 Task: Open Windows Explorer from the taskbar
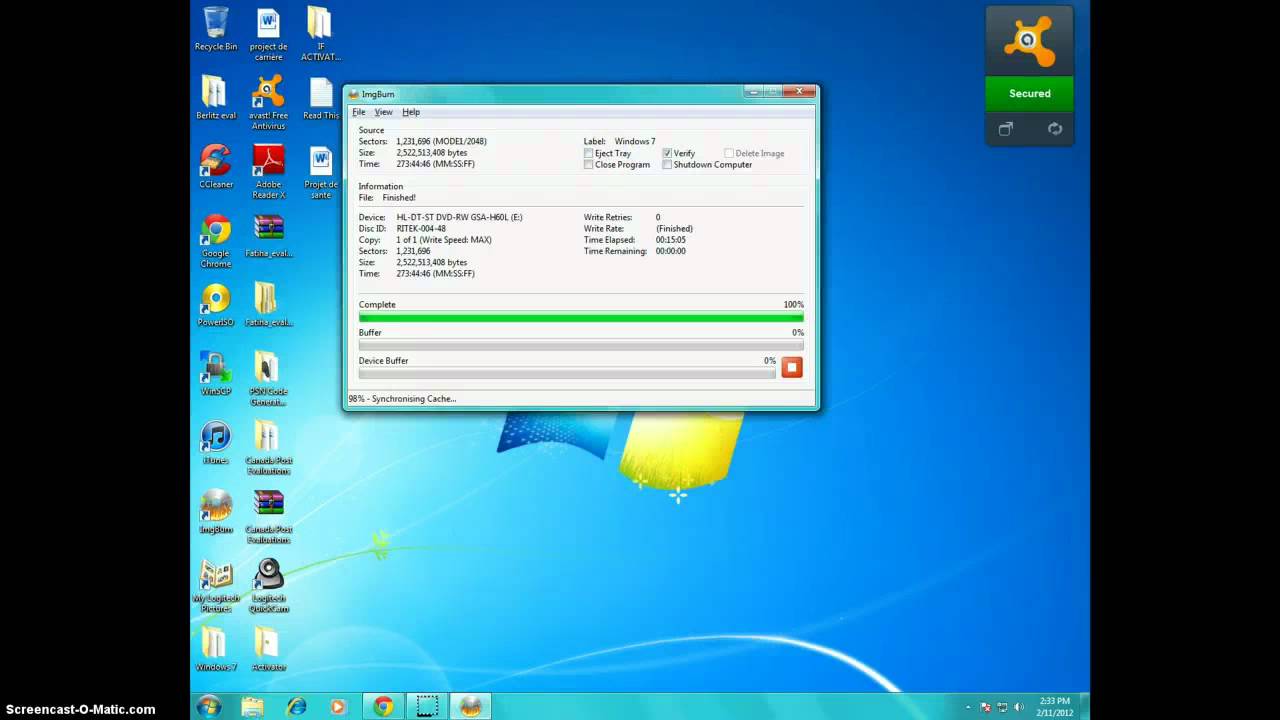click(x=252, y=707)
